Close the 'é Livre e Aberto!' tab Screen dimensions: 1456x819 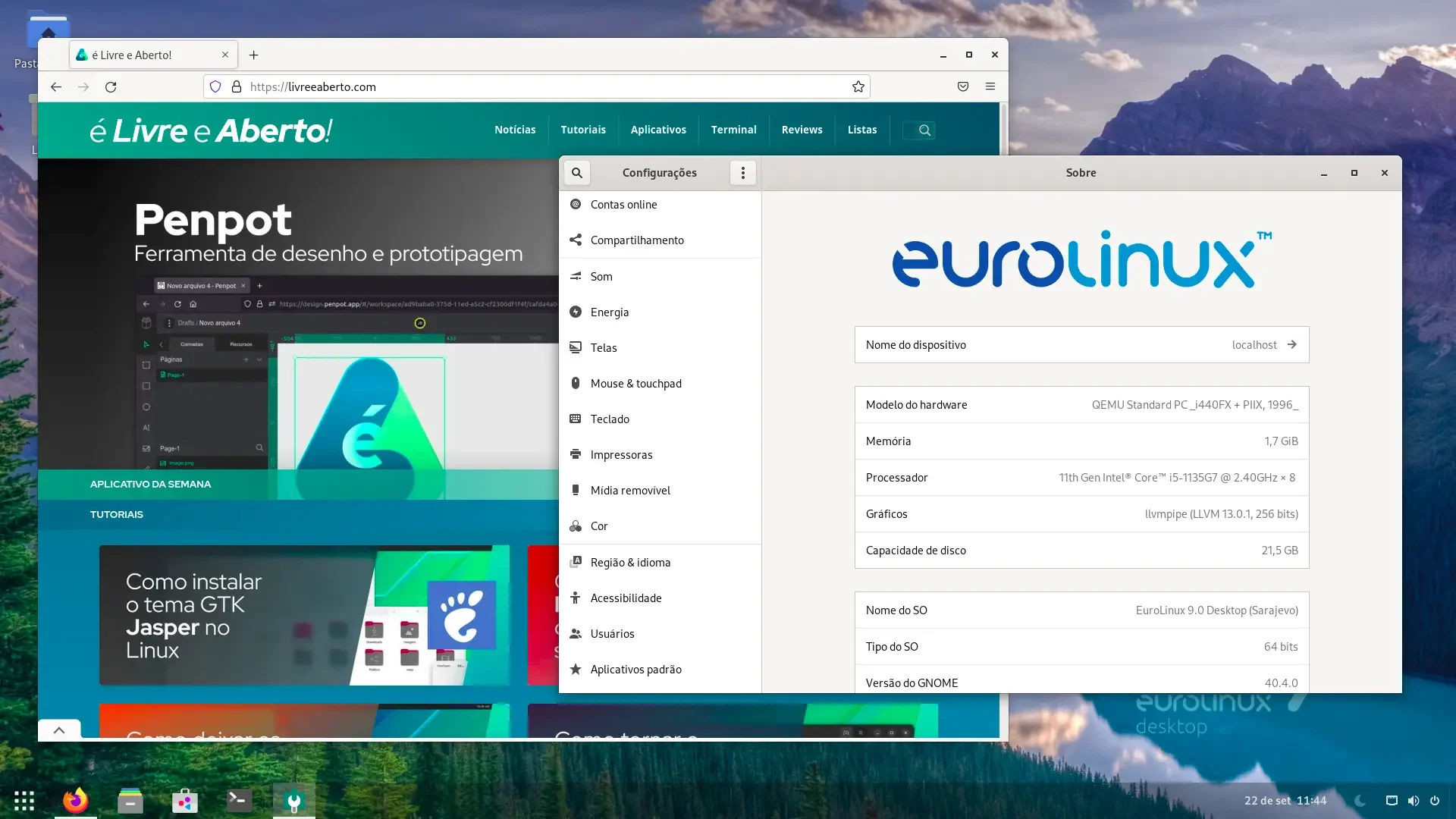(225, 55)
